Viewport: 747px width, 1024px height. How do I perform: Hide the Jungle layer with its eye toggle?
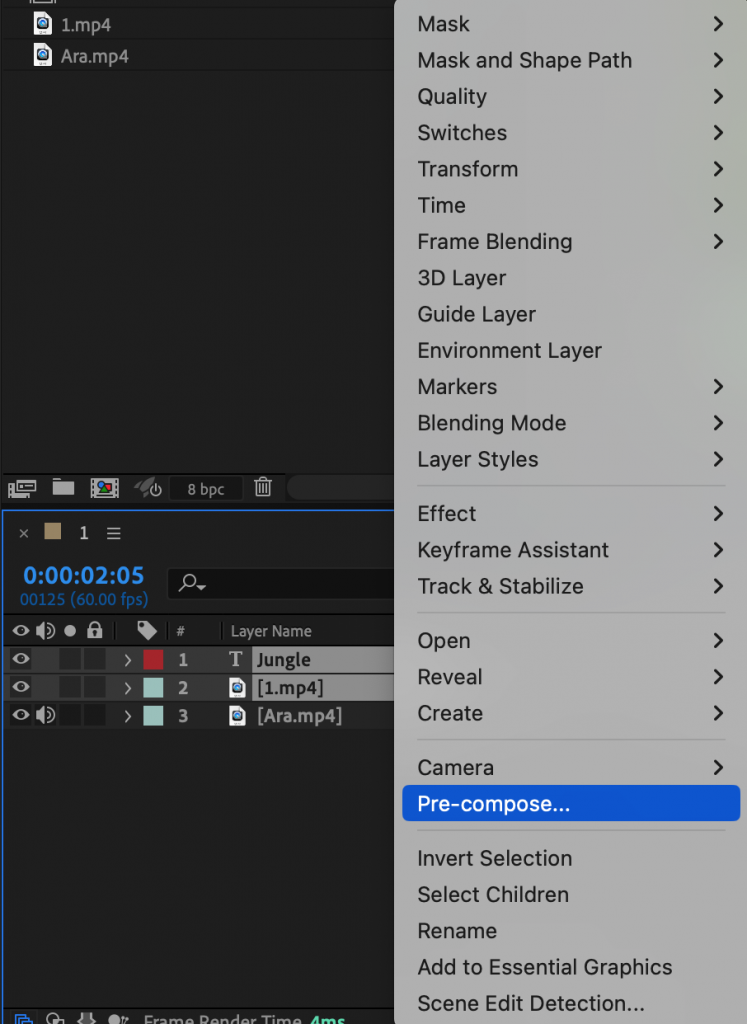tap(19, 659)
